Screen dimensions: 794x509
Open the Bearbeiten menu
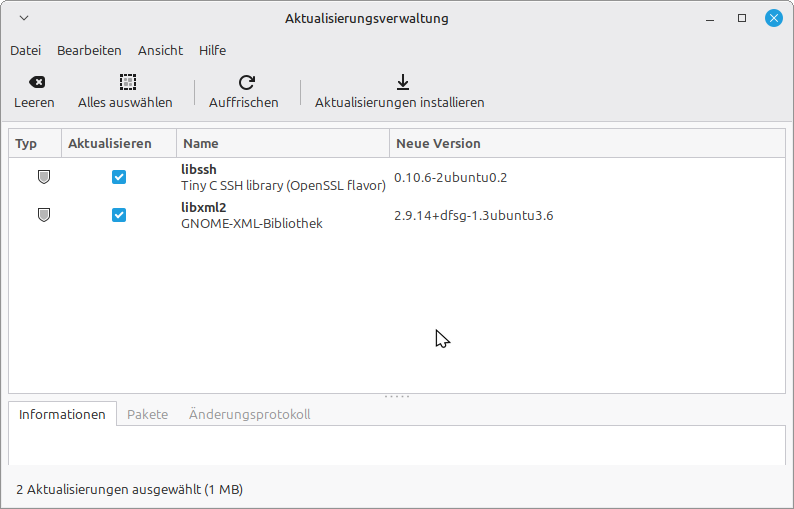[x=89, y=50]
